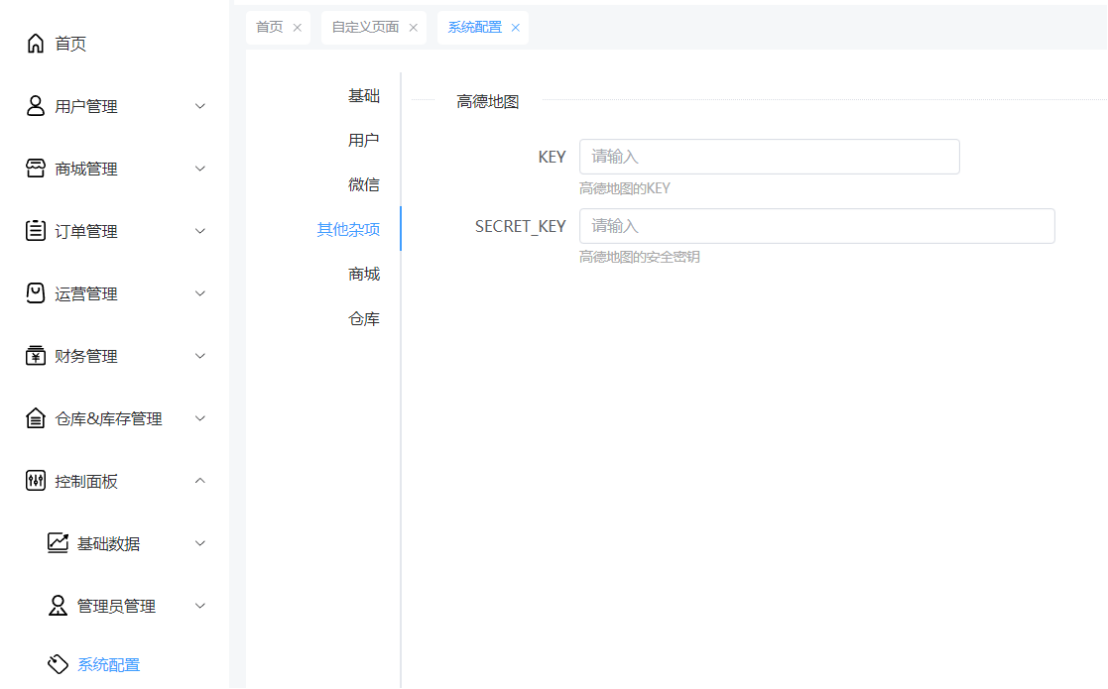Click the SECRET_KEY field label
1108x689 pixels.
click(x=520, y=226)
